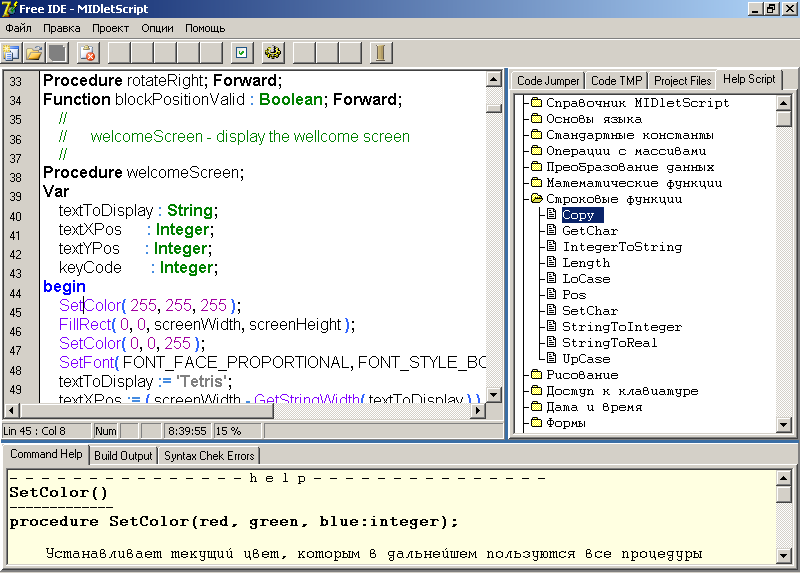This screenshot has width=800, height=573.
Task: Expand the Основы языка folder
Action: pos(593,119)
